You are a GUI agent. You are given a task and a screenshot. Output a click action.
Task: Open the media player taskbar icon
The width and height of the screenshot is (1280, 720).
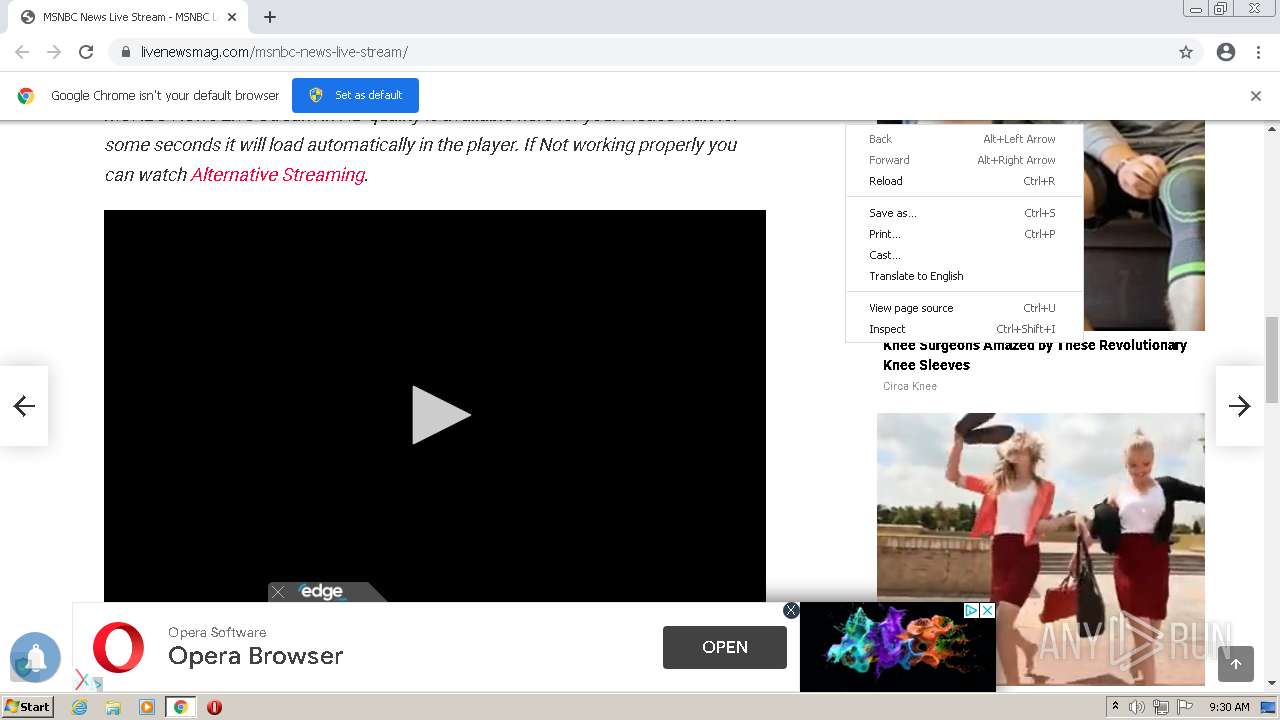(147, 707)
